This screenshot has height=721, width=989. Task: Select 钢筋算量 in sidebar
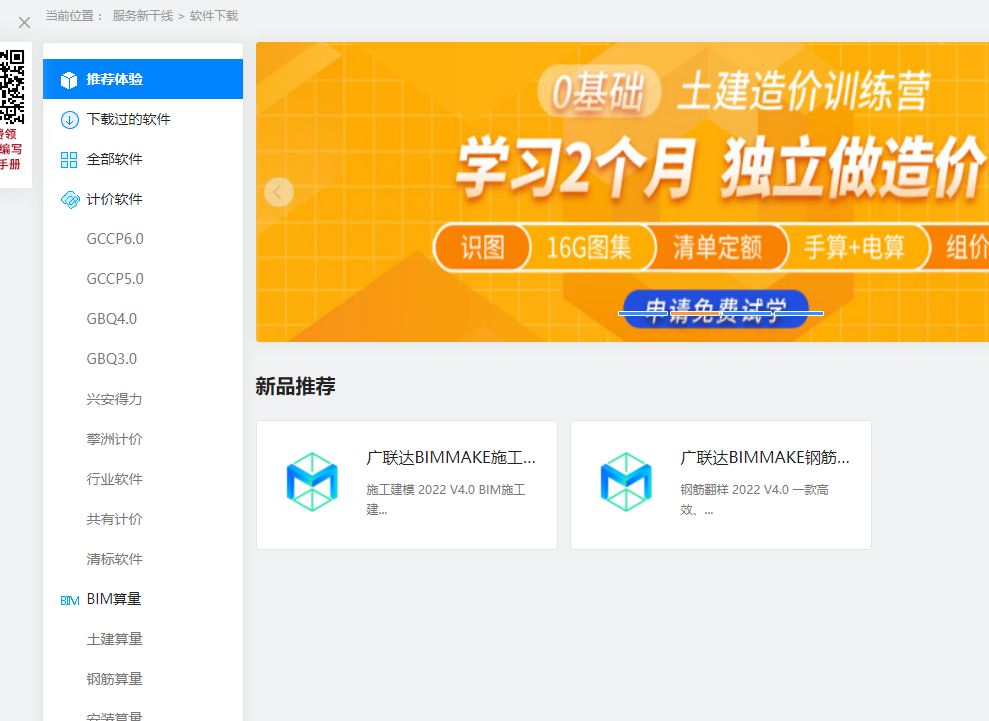(x=114, y=679)
